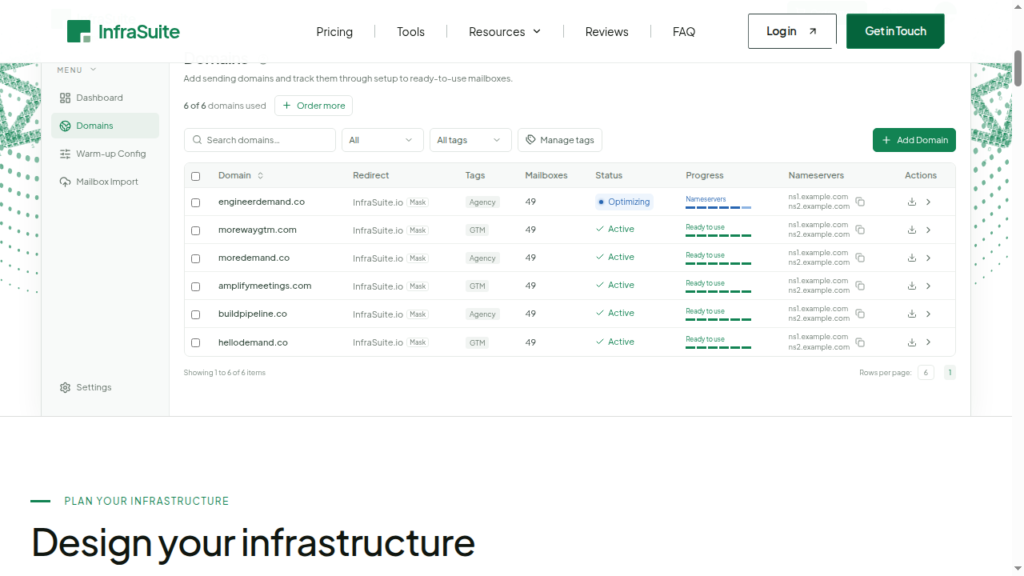Viewport: 1024px width, 576px height.
Task: Open Warm-up Config in sidebar
Action: 104,154
